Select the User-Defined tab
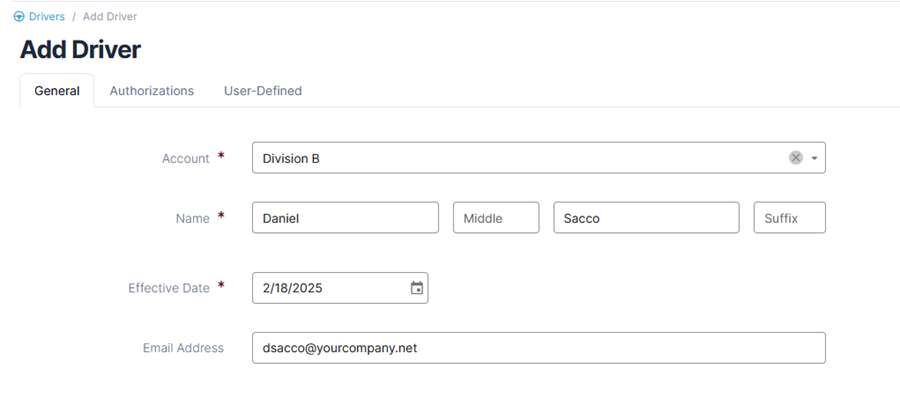 (x=263, y=91)
